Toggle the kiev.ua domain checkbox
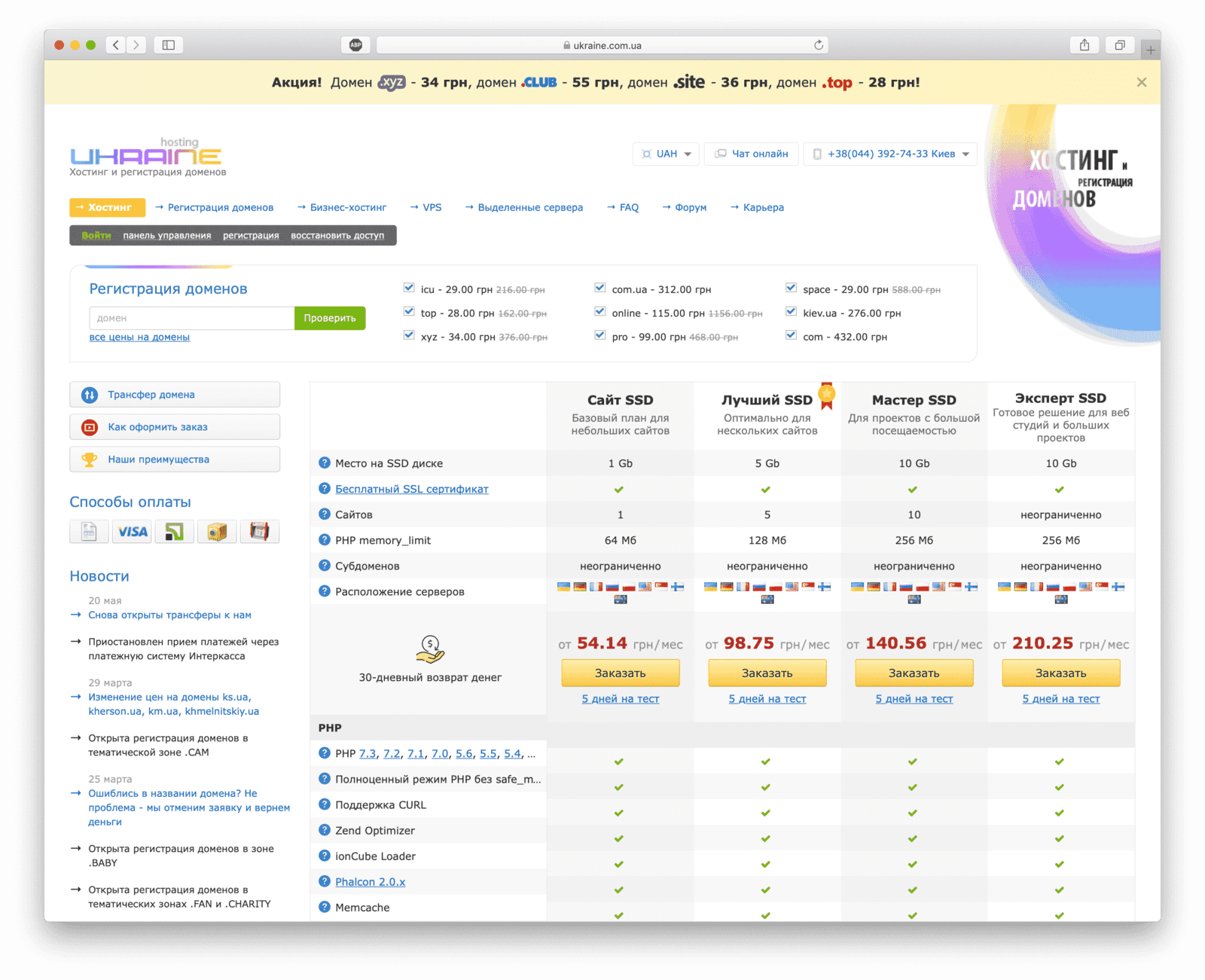The height and width of the screenshot is (980, 1205). click(x=791, y=312)
